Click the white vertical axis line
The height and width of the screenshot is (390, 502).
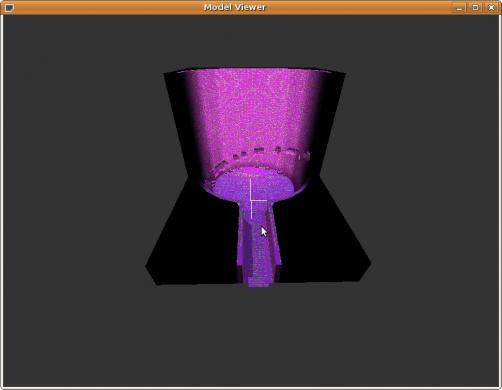[x=251, y=199]
